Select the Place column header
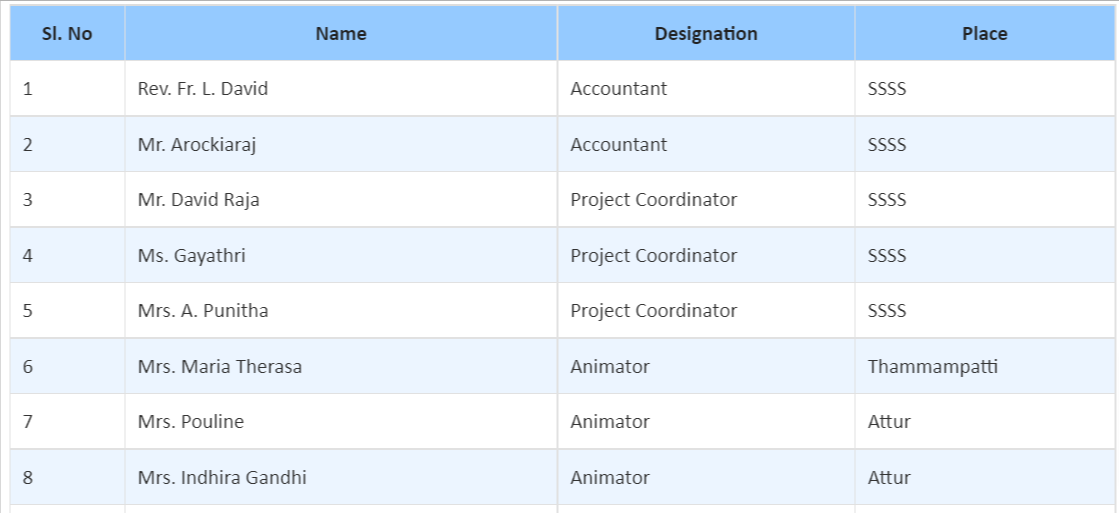 (984, 34)
